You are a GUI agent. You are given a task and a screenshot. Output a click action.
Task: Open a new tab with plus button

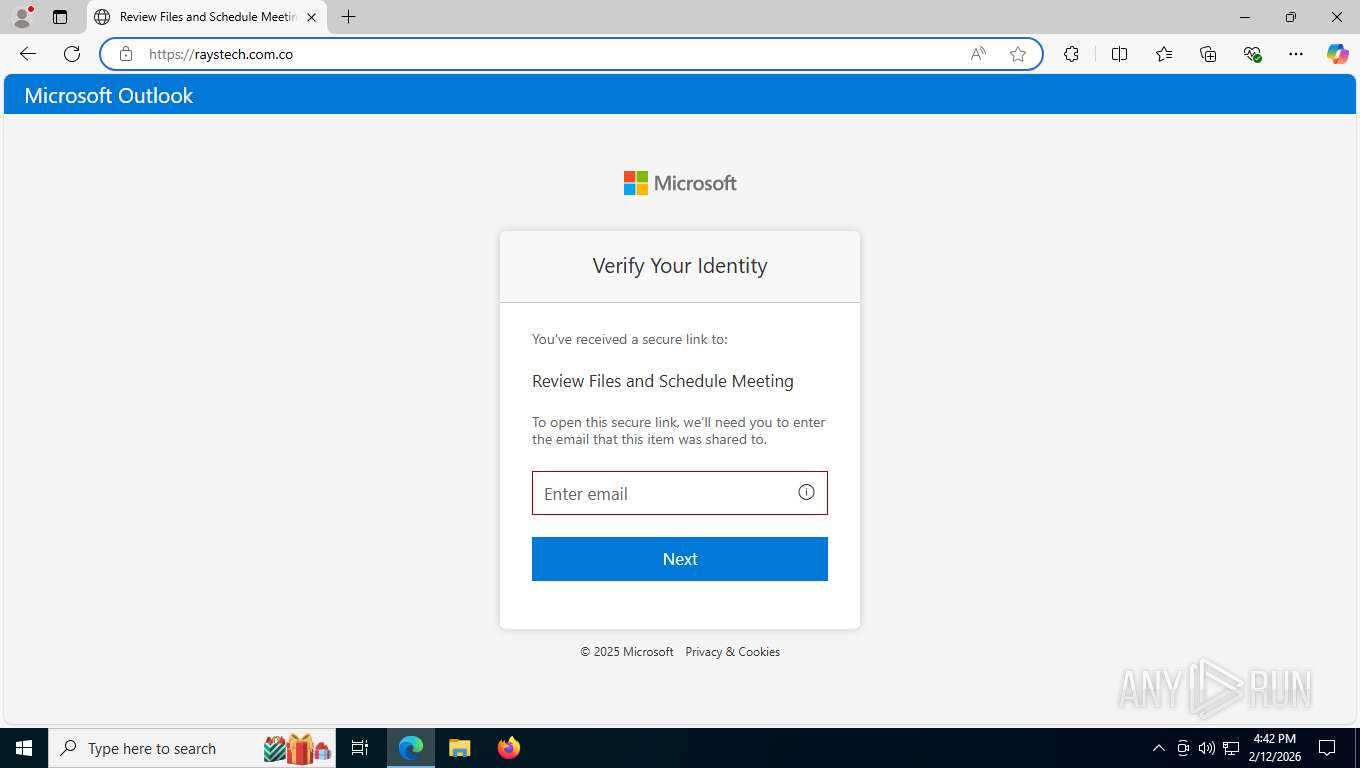[348, 17]
